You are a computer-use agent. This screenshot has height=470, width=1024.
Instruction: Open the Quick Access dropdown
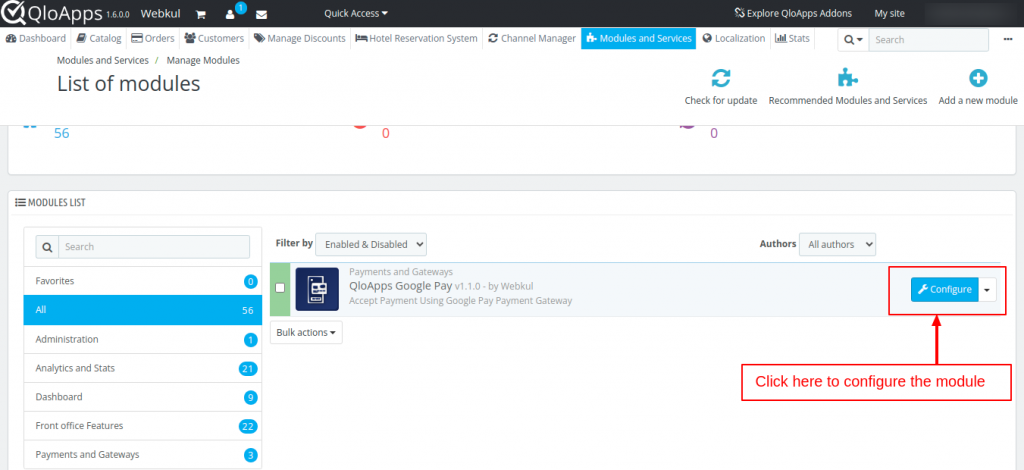click(355, 13)
